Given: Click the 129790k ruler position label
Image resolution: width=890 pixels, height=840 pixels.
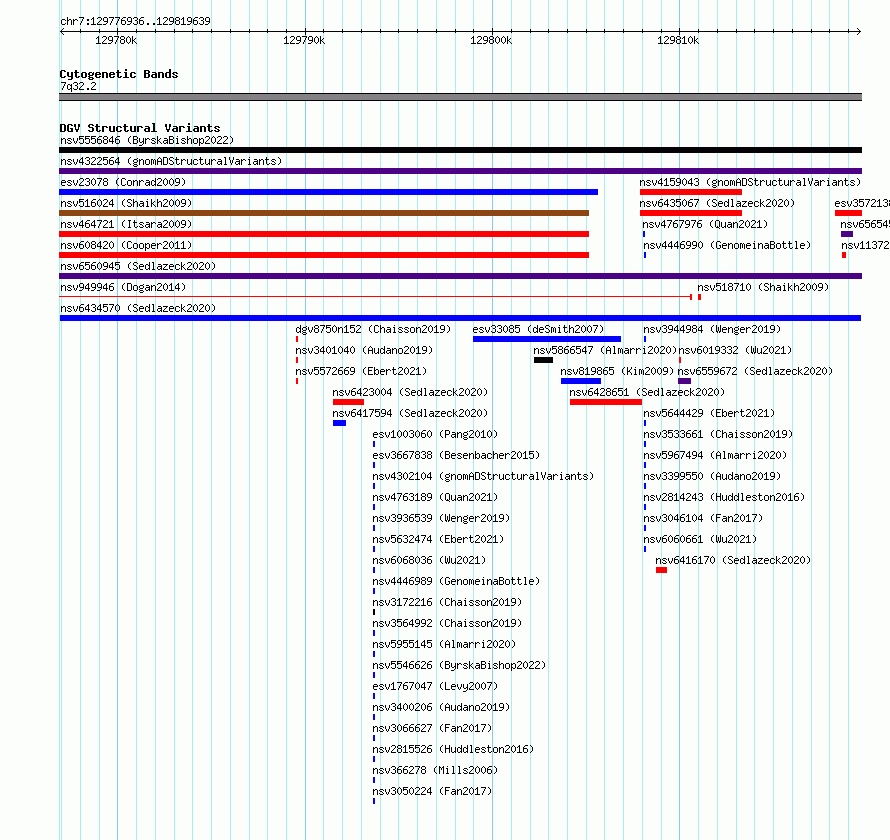Looking at the screenshot, I should click(304, 40).
